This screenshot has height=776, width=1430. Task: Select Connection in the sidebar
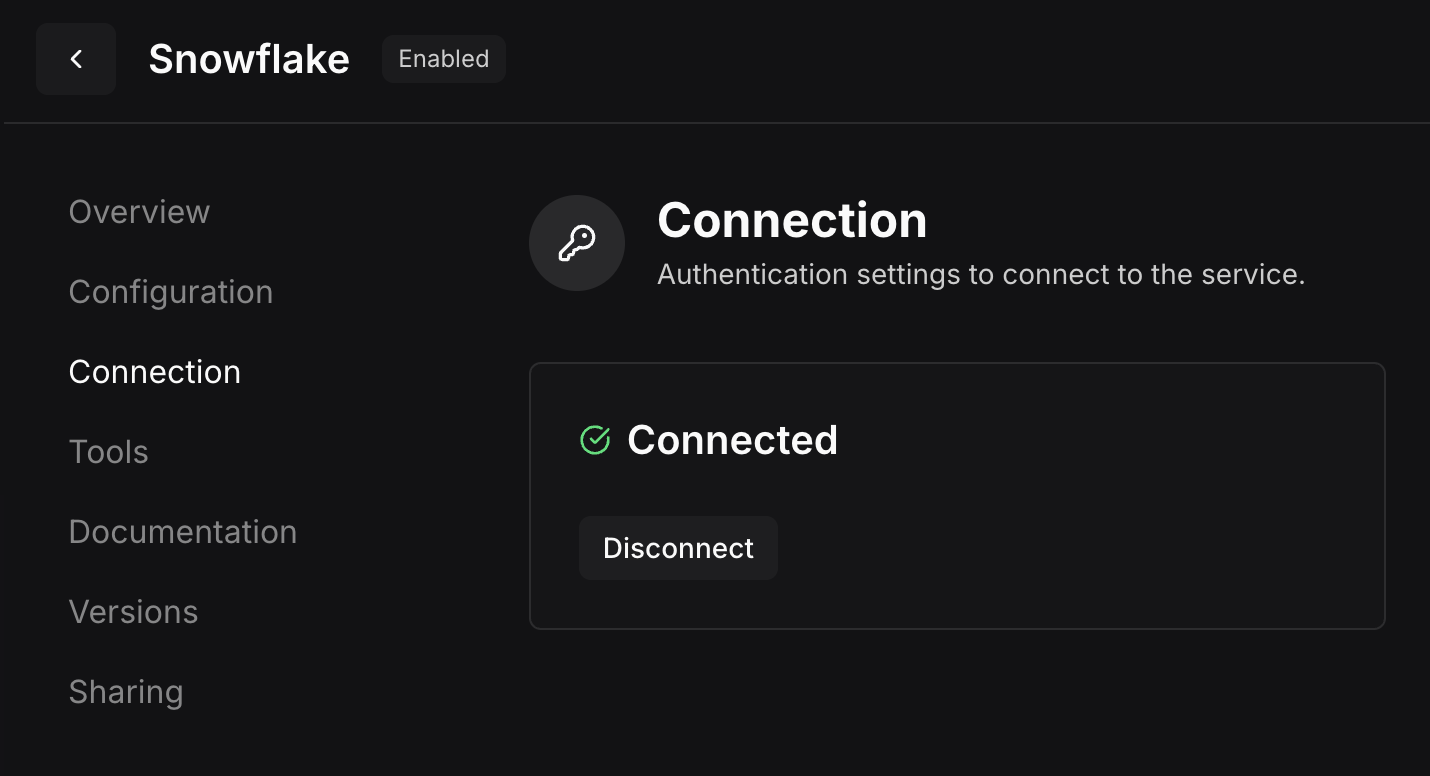155,372
